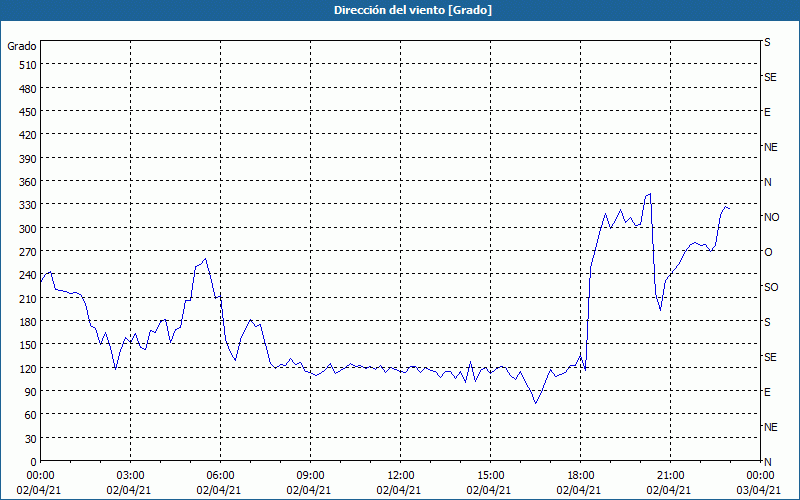Click the SE compass label level with 480
The image size is (800, 500).
tap(770, 78)
